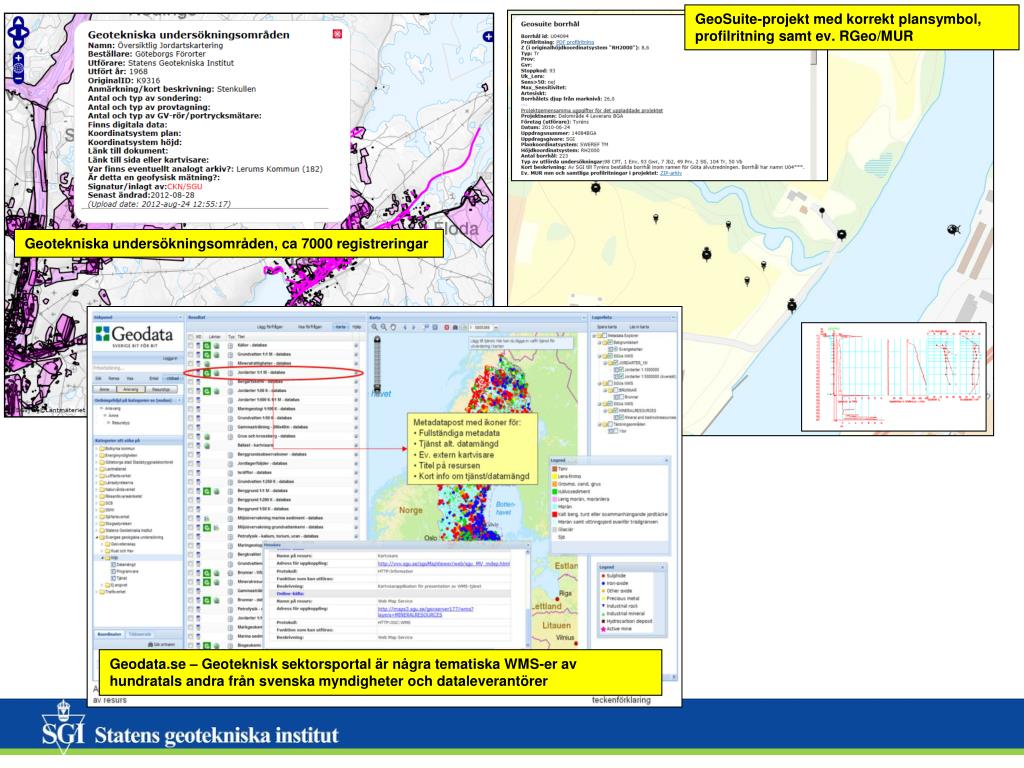This screenshot has height=768, width=1024.
Task: Click green service icon in Källor - databas row
Action: (207, 345)
